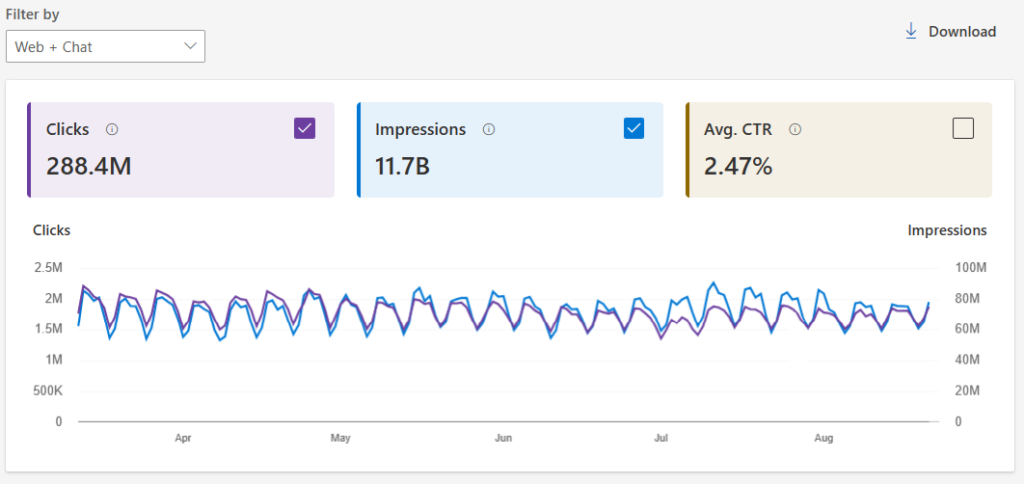Click the 11.7B impressions total value
This screenshot has width=1024, height=484.
tap(402, 167)
